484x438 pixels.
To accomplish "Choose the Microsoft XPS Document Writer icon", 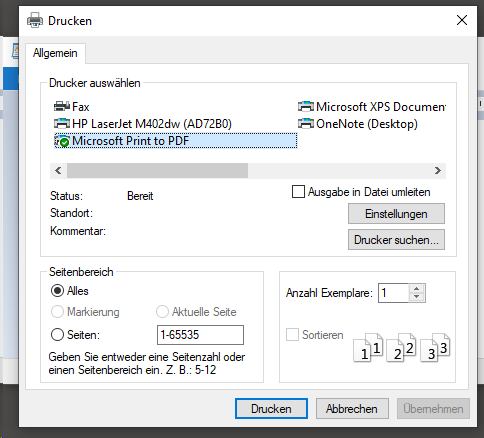I will pos(306,107).
